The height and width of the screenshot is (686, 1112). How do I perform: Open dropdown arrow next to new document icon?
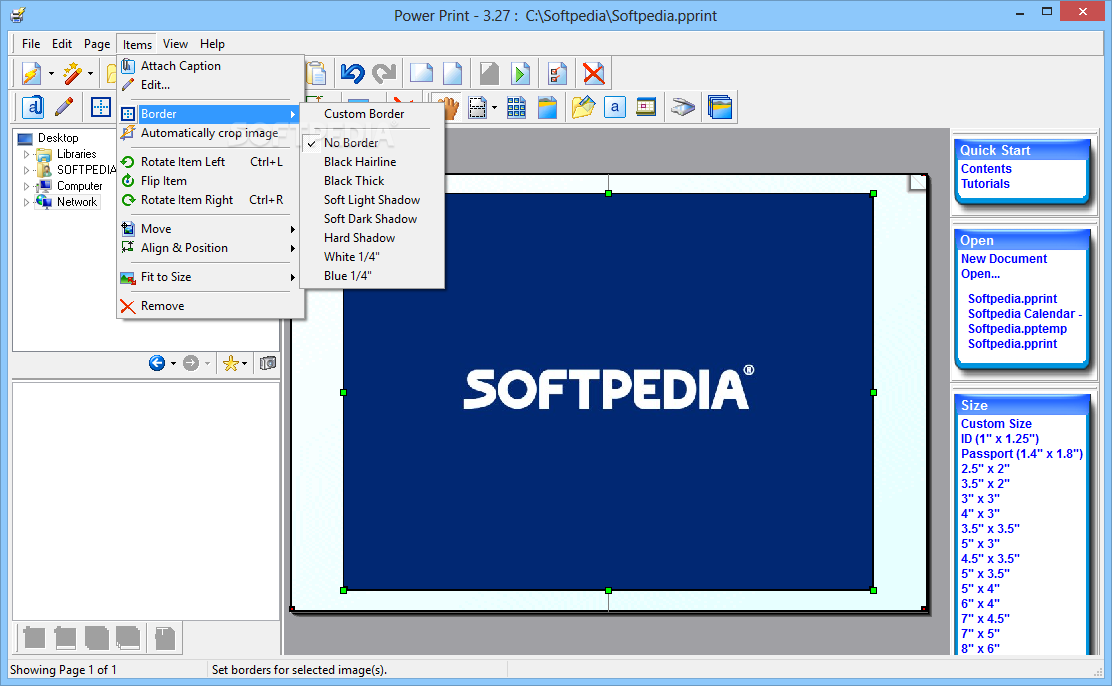(51, 74)
